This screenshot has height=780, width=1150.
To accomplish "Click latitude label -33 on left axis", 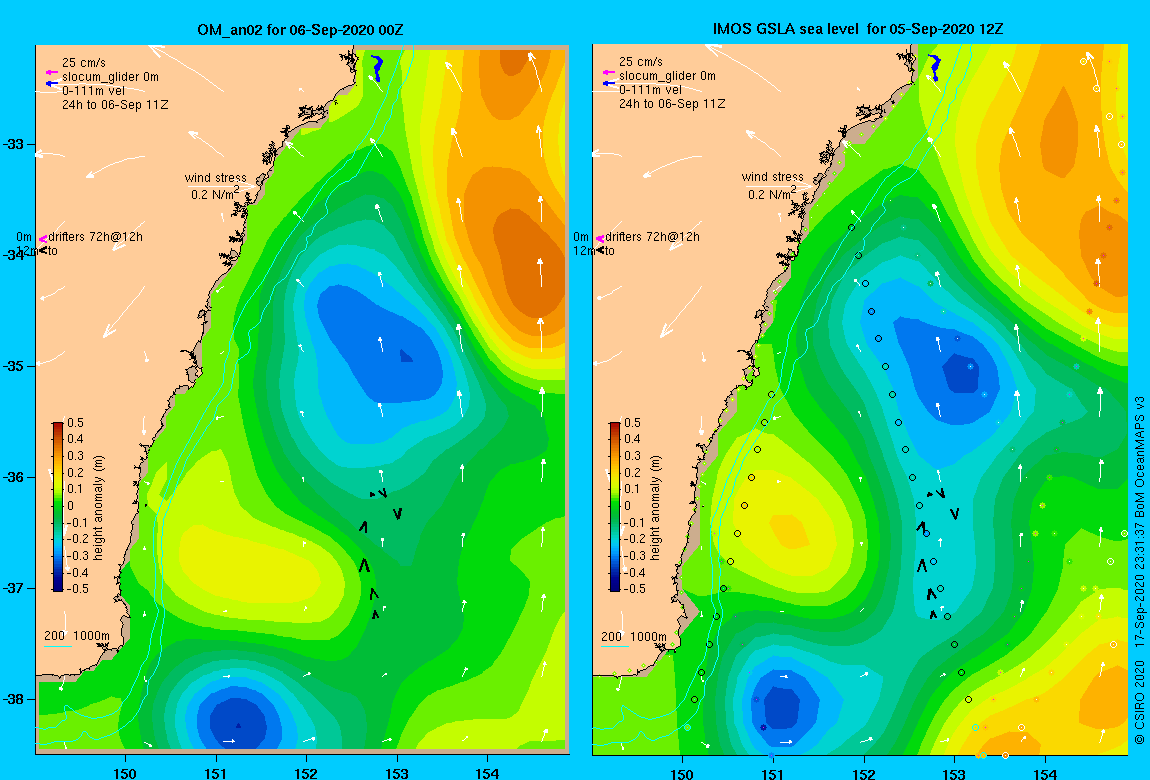I will coord(14,144).
